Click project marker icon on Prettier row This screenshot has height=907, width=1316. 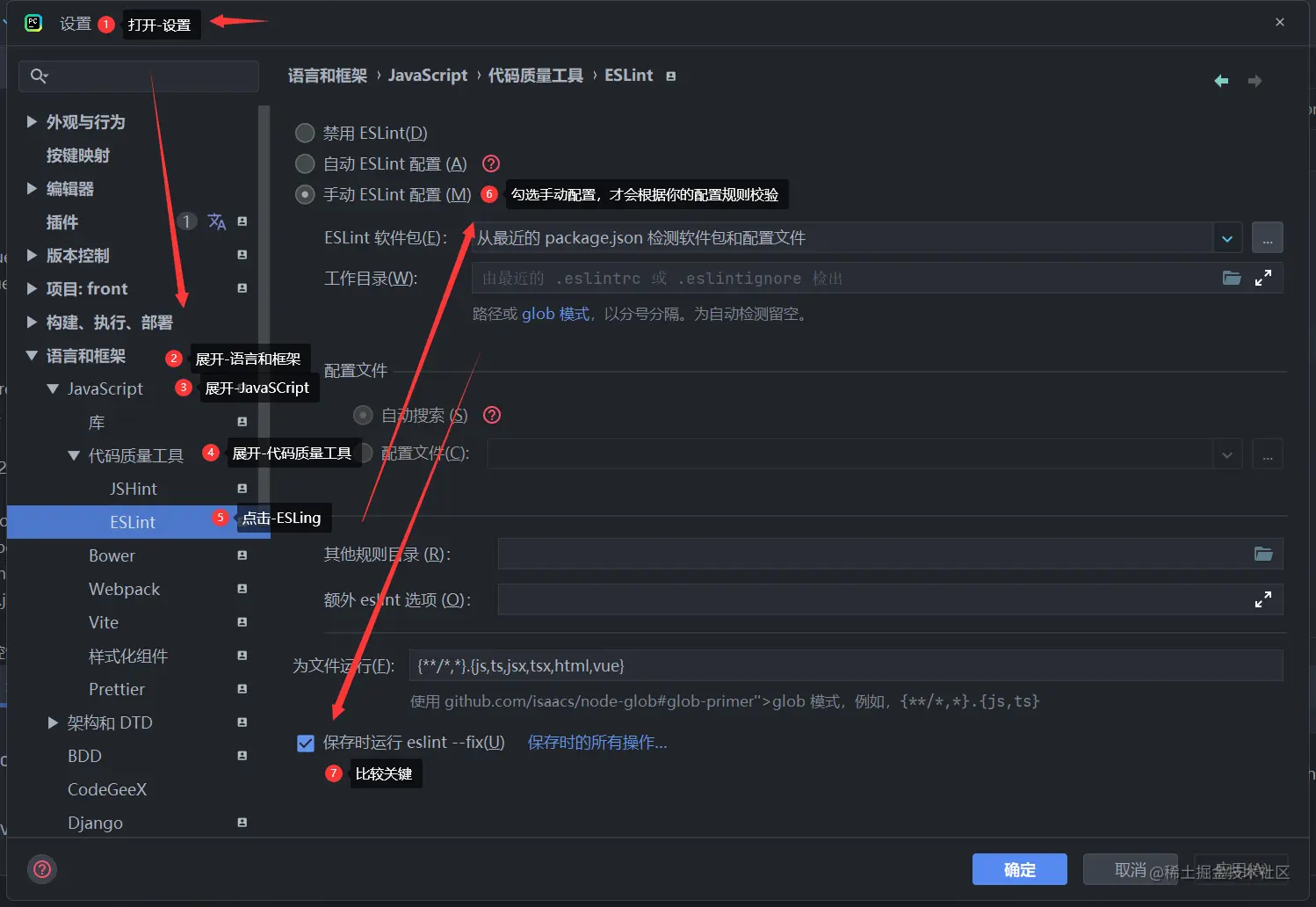[x=242, y=689]
